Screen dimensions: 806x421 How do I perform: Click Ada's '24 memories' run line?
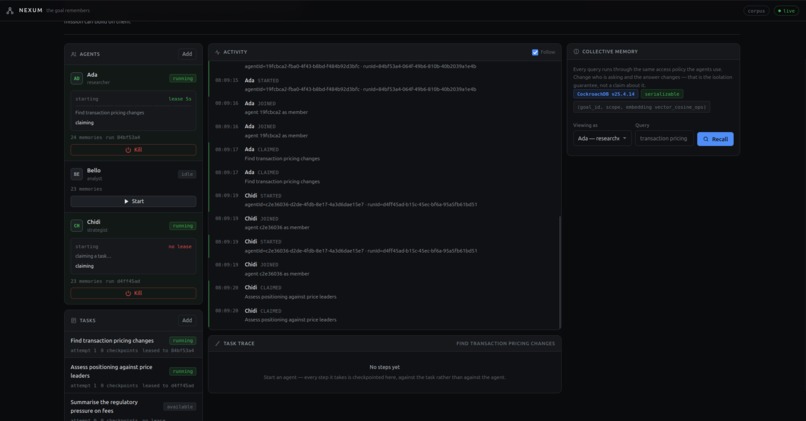point(105,137)
